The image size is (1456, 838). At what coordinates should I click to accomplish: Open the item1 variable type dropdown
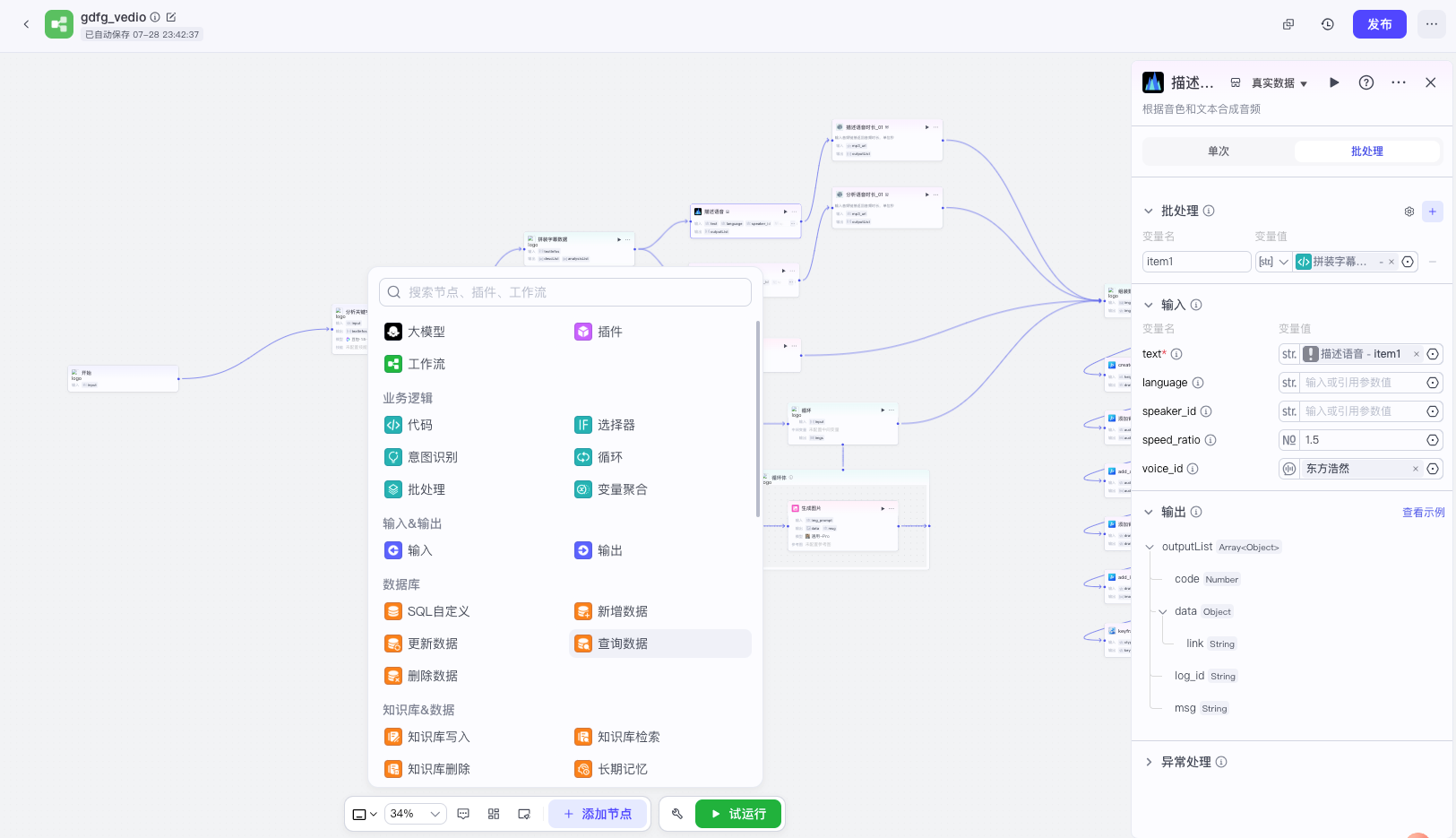click(x=1273, y=262)
